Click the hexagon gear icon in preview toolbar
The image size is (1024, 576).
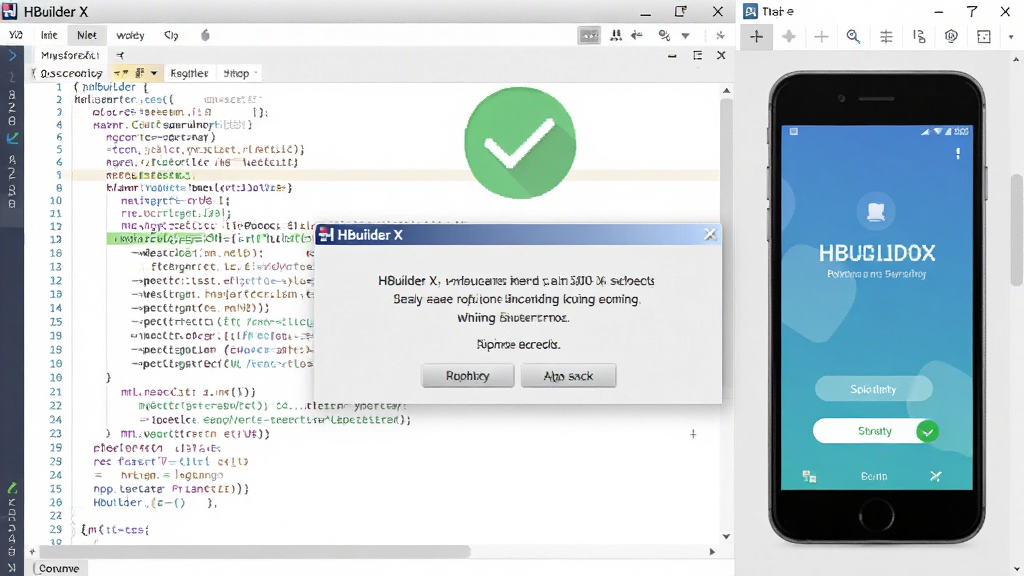click(x=951, y=37)
